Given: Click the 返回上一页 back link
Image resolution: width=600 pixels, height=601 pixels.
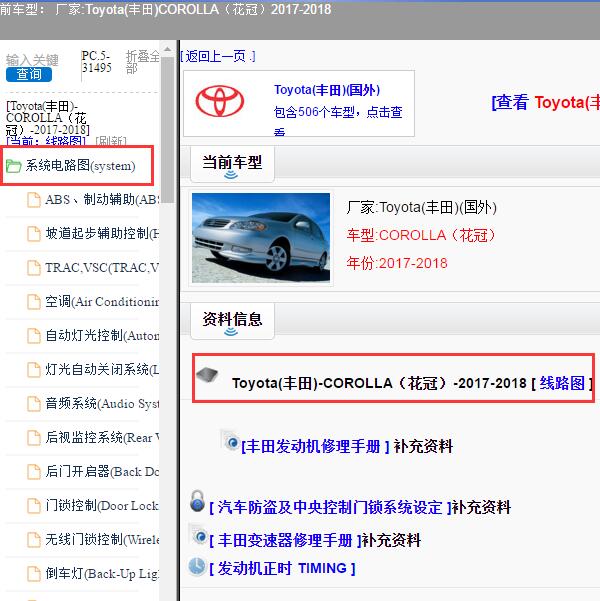Looking at the screenshot, I should [217, 56].
